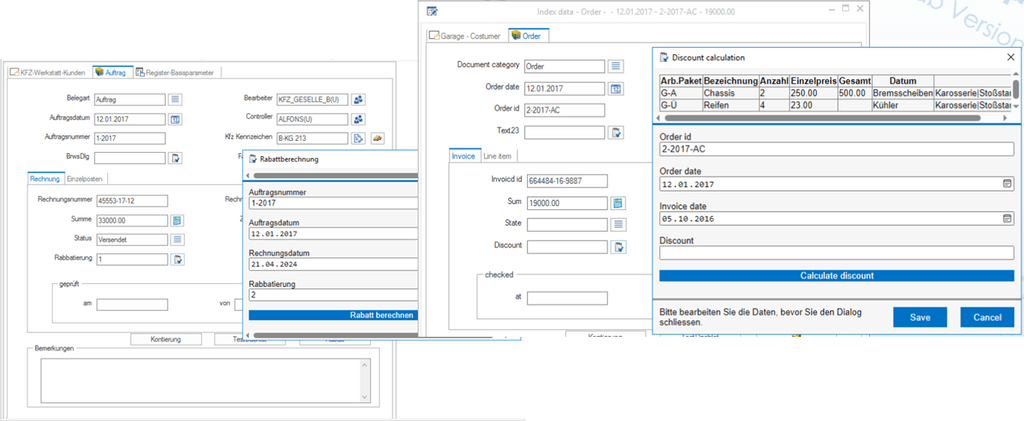1024x421 pixels.
Task: Cancel the Discount calculation dialog
Action: 987,317
